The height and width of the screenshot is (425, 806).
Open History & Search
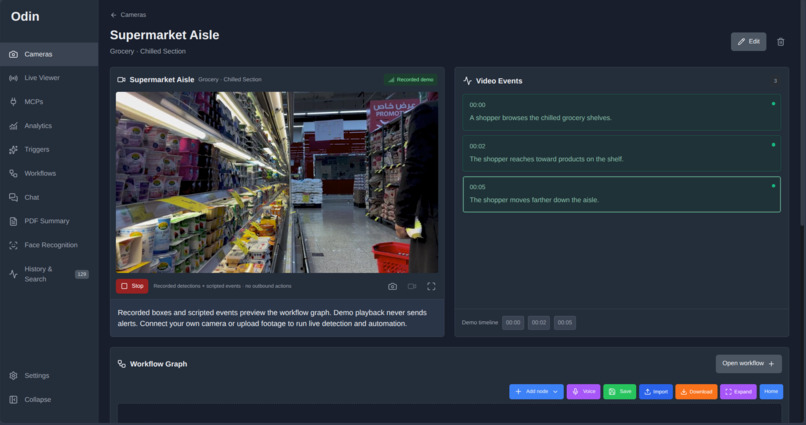point(49,274)
